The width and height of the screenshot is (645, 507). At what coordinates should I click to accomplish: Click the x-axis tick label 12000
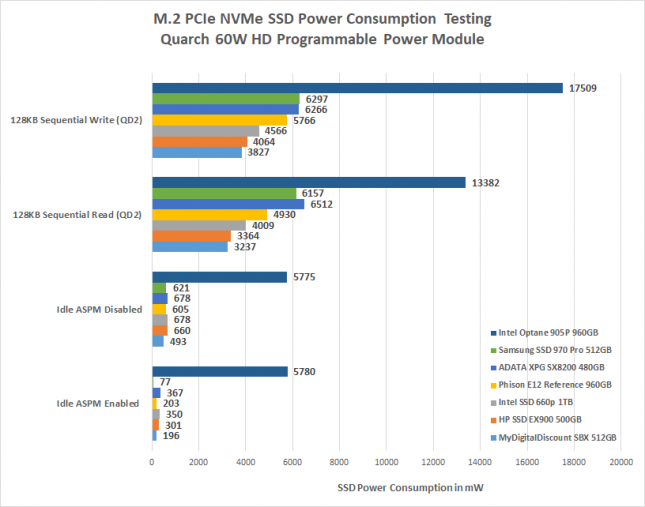pyautogui.click(x=433, y=462)
